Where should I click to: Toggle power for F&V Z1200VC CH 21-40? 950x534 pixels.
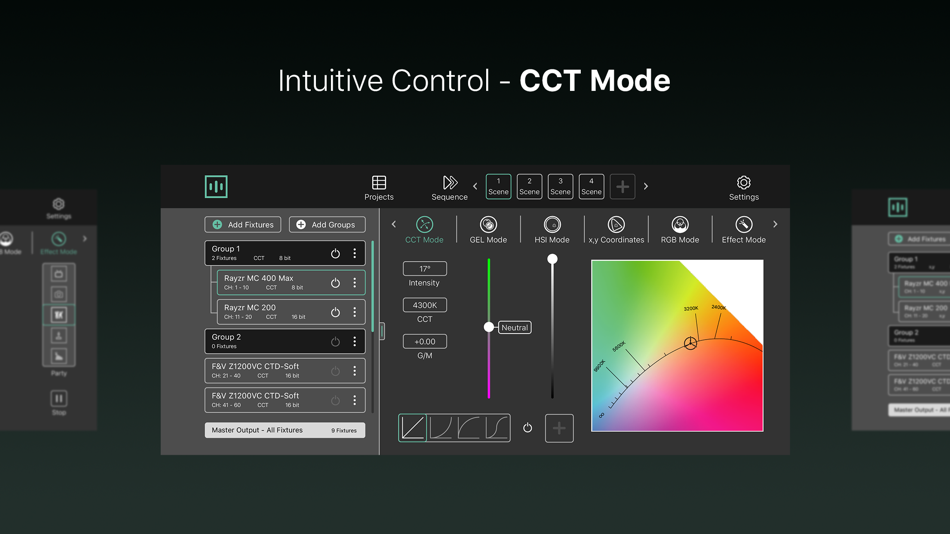pyautogui.click(x=335, y=370)
